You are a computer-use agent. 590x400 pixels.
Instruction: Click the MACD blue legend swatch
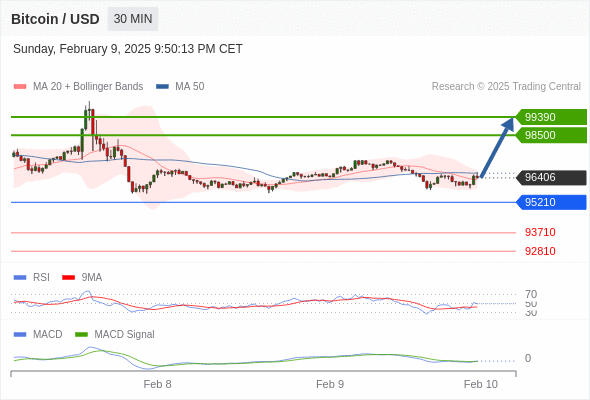(x=20, y=335)
